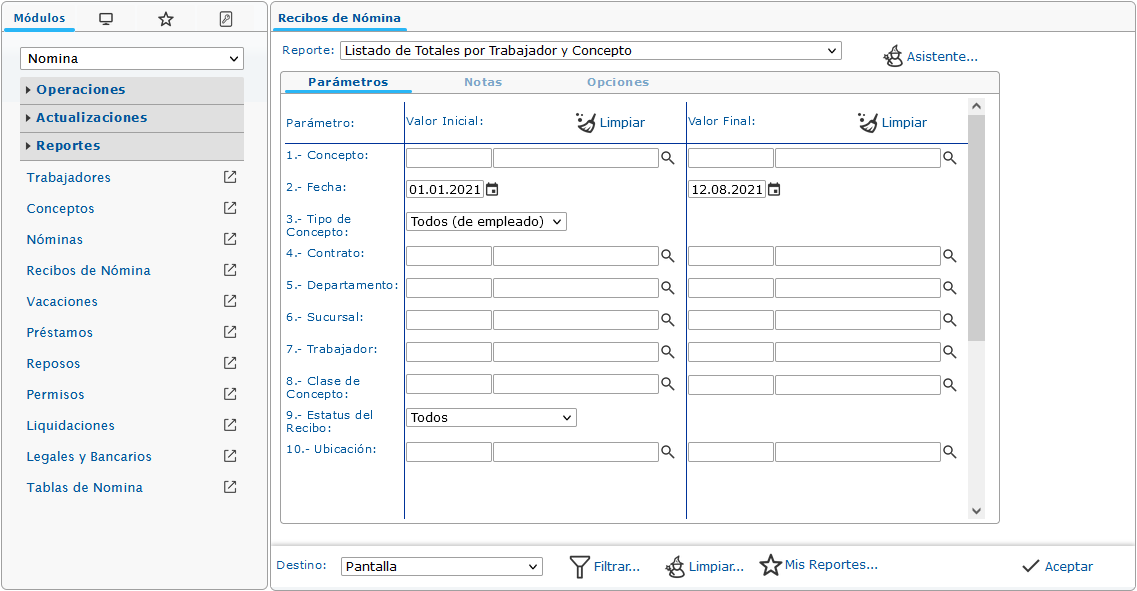This screenshot has height=591, width=1137.
Task: Switch to the Notas tab
Action: click(483, 82)
